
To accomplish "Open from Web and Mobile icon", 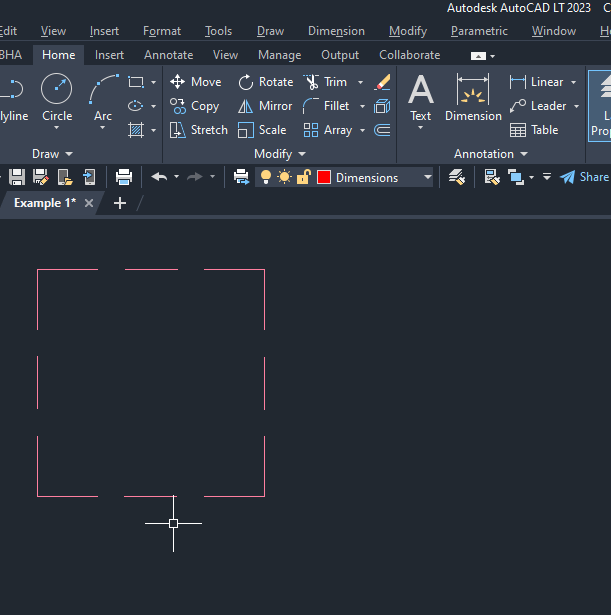I will (x=65, y=177).
